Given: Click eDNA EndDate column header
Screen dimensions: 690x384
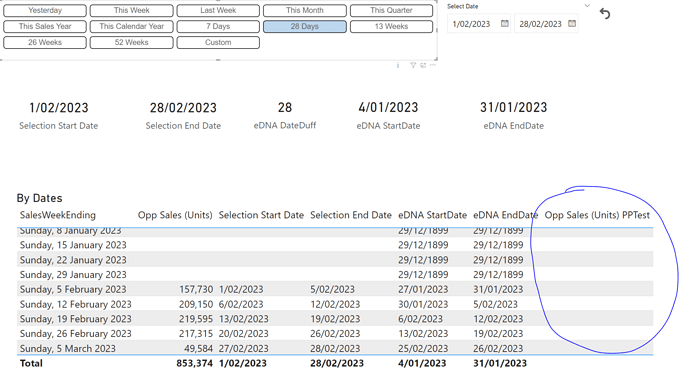Looking at the screenshot, I should point(505,215).
